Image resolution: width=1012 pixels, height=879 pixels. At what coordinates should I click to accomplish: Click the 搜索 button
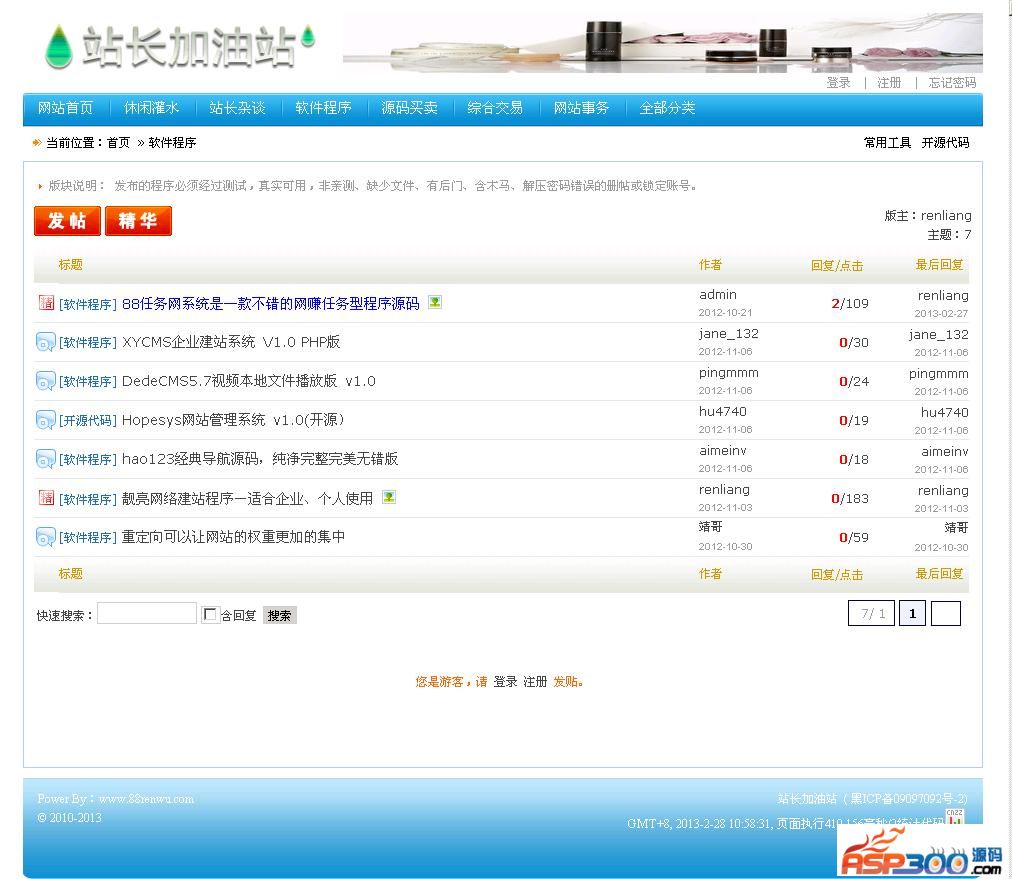(x=280, y=615)
